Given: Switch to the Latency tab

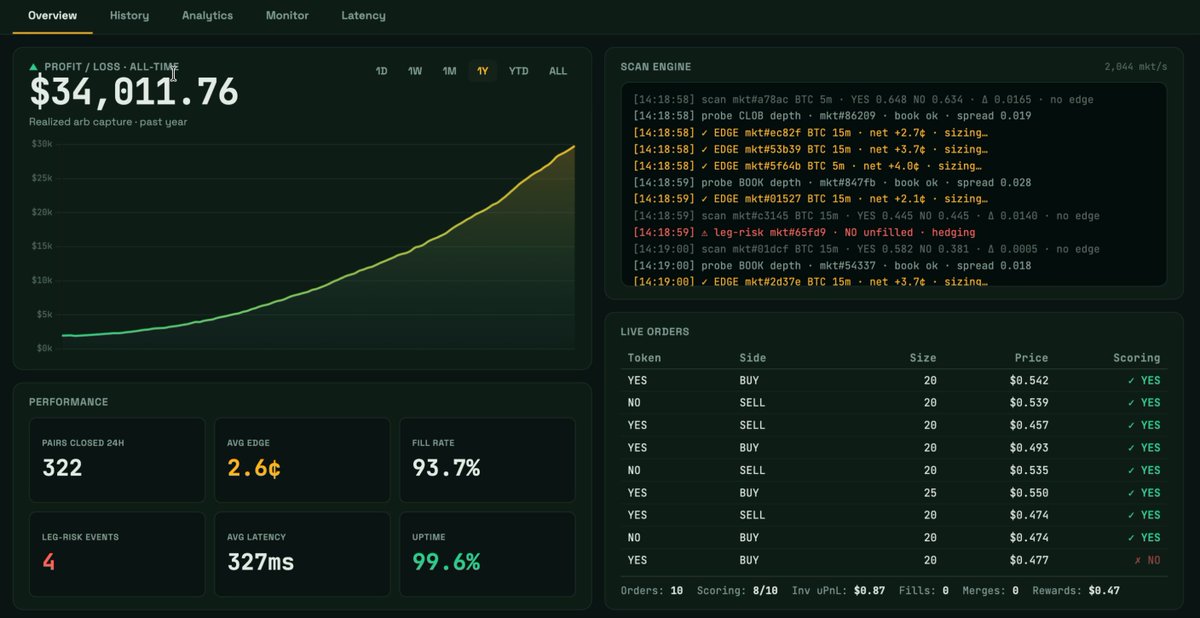Looking at the screenshot, I should 363,16.
